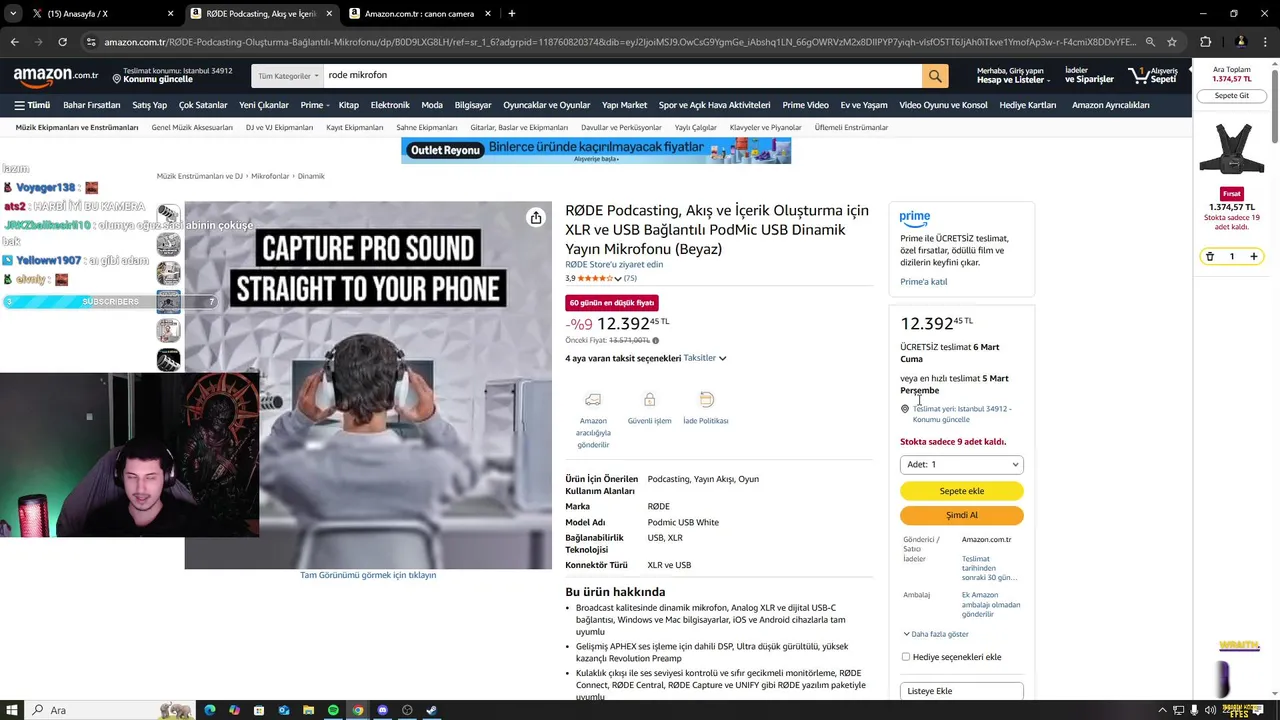Click the trash icon in cart sidebar
The height and width of the screenshot is (720, 1280).
click(x=1209, y=257)
